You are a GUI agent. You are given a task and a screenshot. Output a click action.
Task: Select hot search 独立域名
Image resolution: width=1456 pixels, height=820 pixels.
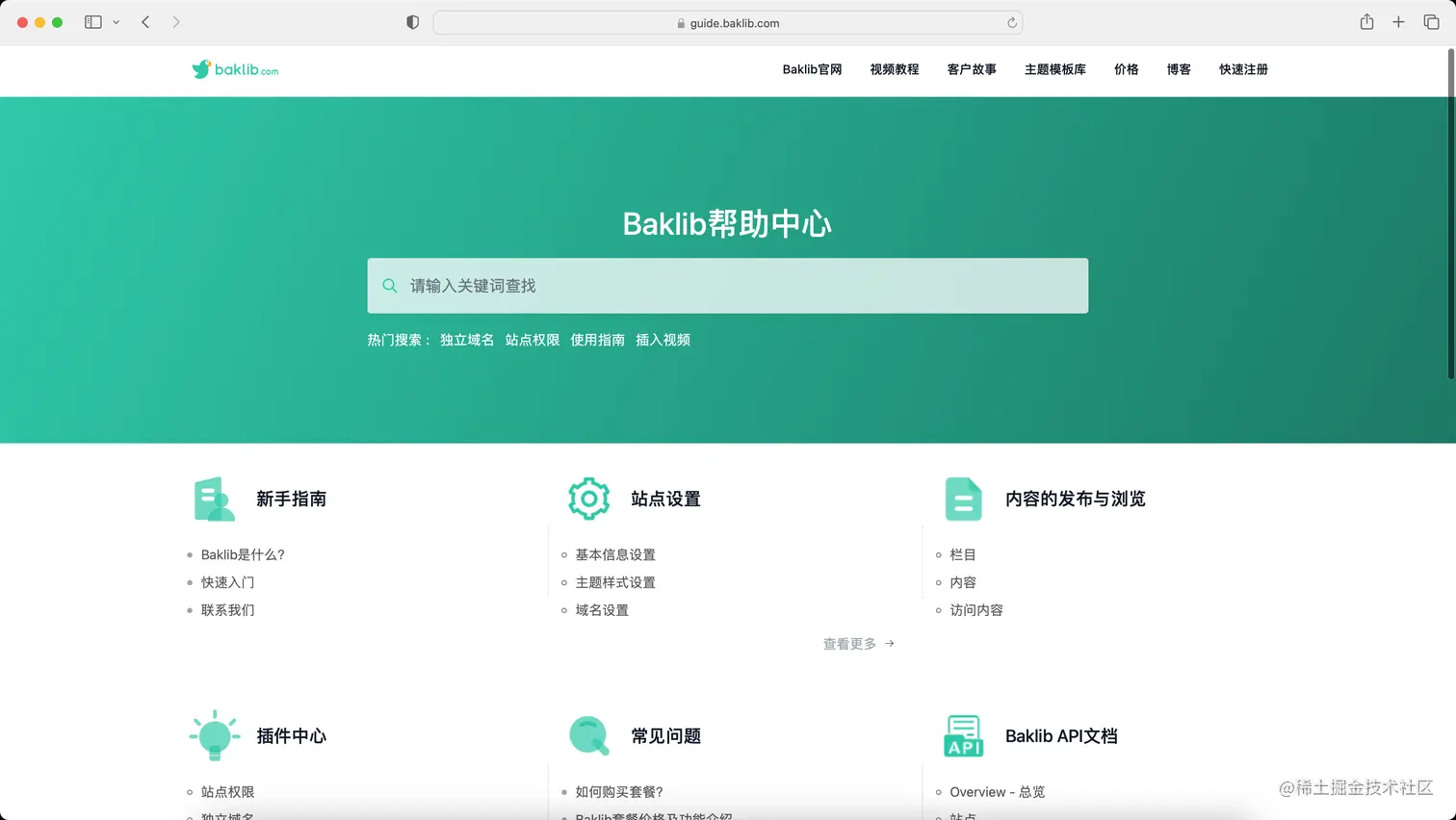467,340
